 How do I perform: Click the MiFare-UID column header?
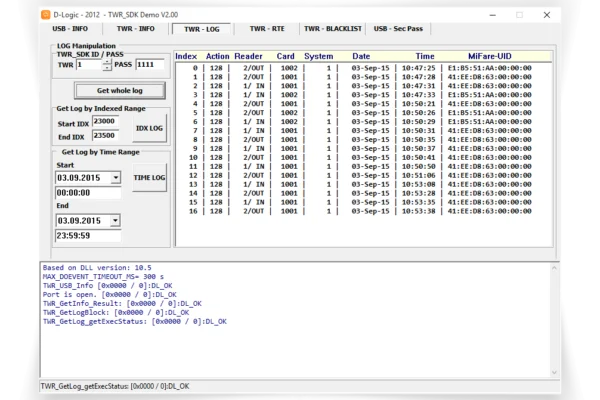click(x=490, y=56)
